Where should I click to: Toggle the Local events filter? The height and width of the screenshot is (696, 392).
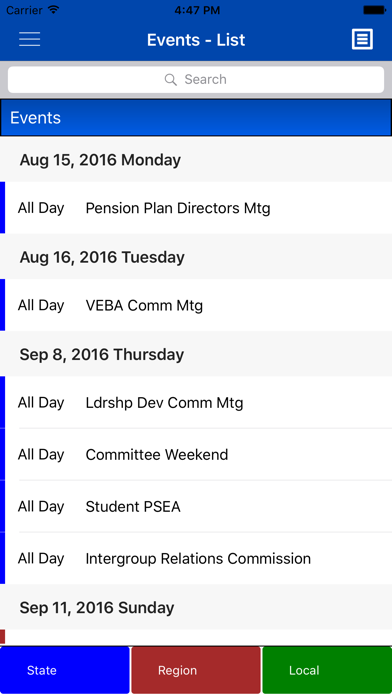coord(327,670)
